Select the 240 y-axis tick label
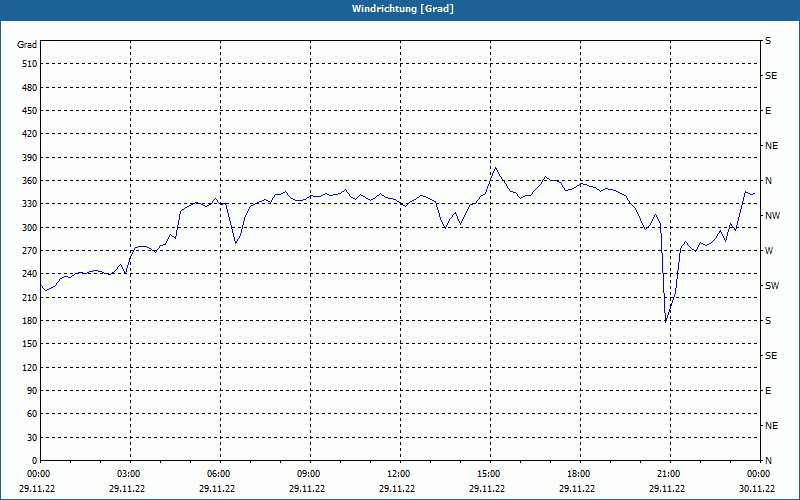Screen dimensions: 800x500 [30, 274]
